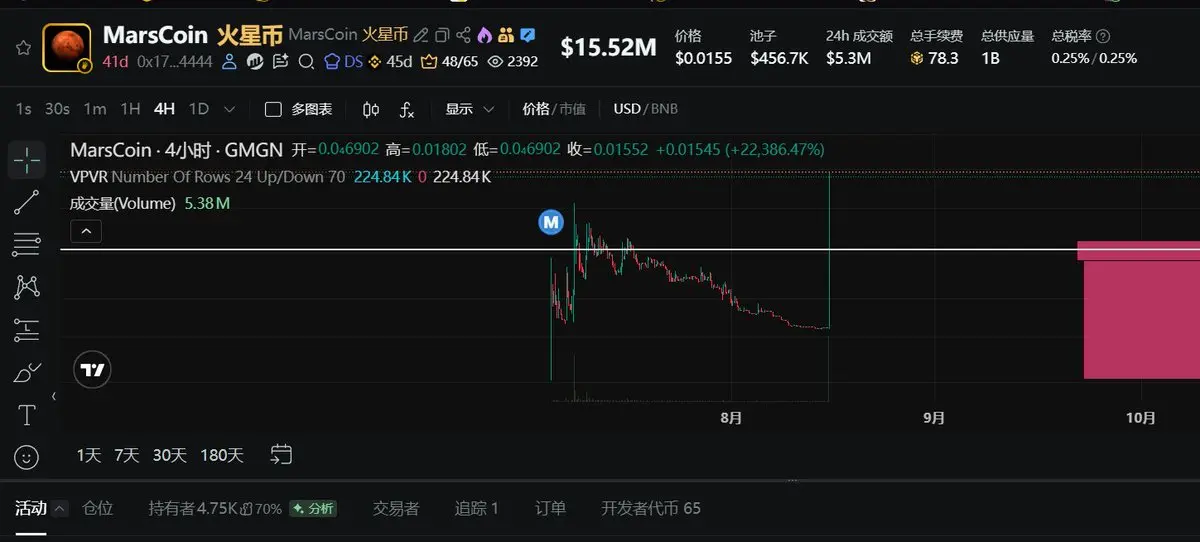Select the 1D timeframe
This screenshot has height=542, width=1200.
pyautogui.click(x=199, y=109)
